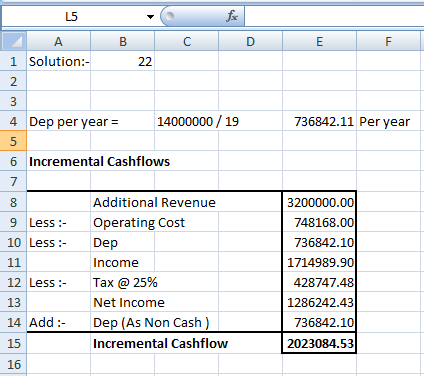Select row 8 header

(x=14, y=202)
